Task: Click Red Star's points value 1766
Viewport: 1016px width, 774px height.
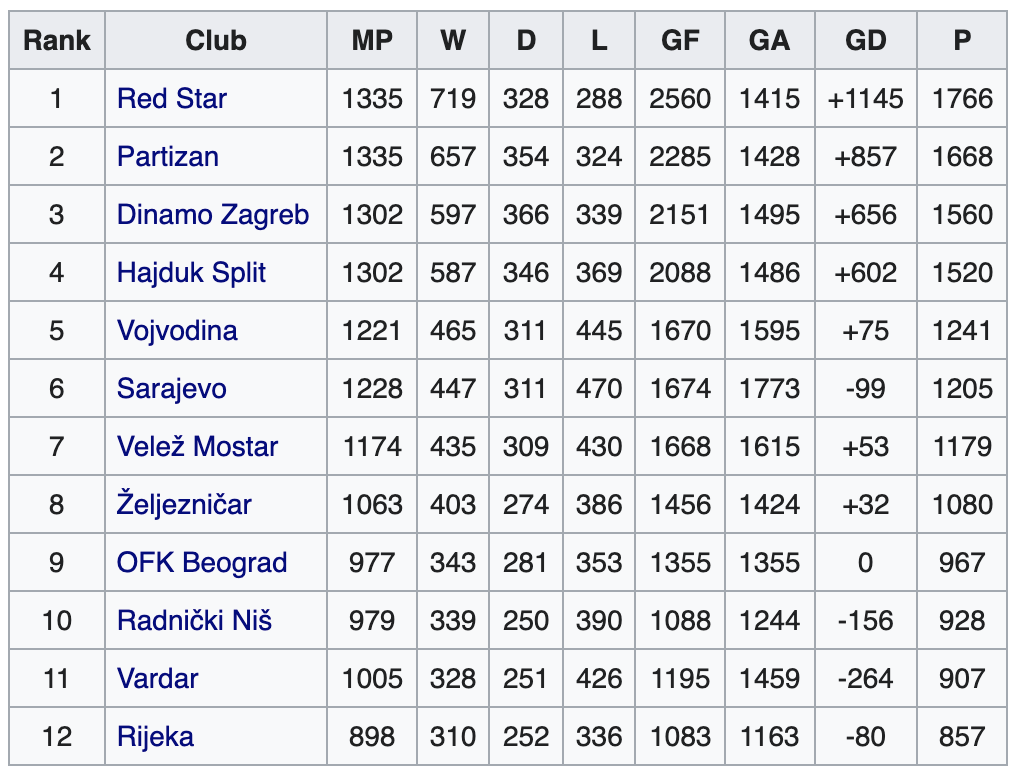Action: (962, 99)
